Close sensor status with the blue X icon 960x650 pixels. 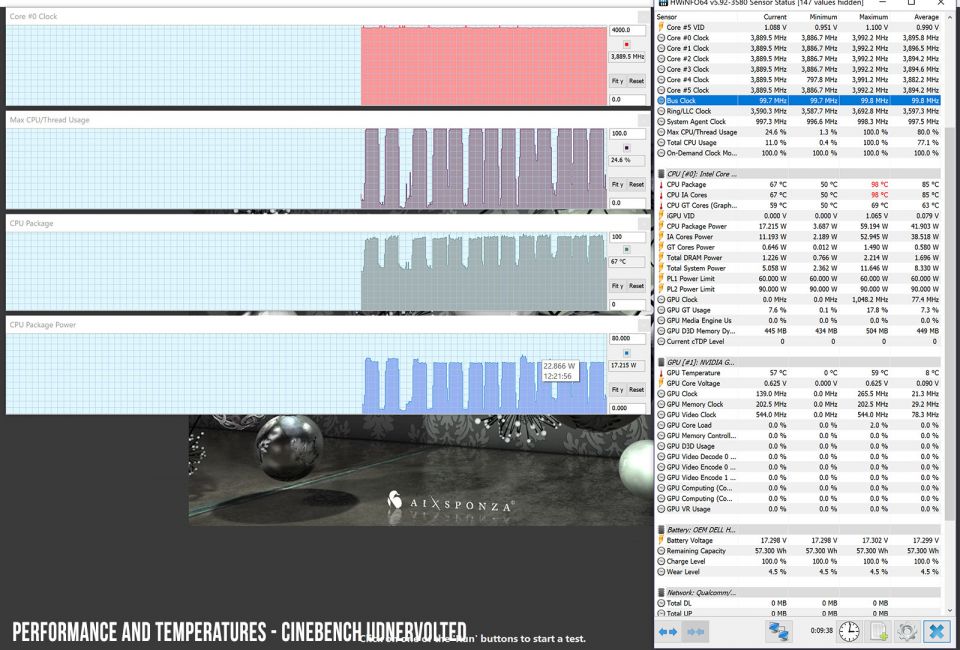coord(936,631)
